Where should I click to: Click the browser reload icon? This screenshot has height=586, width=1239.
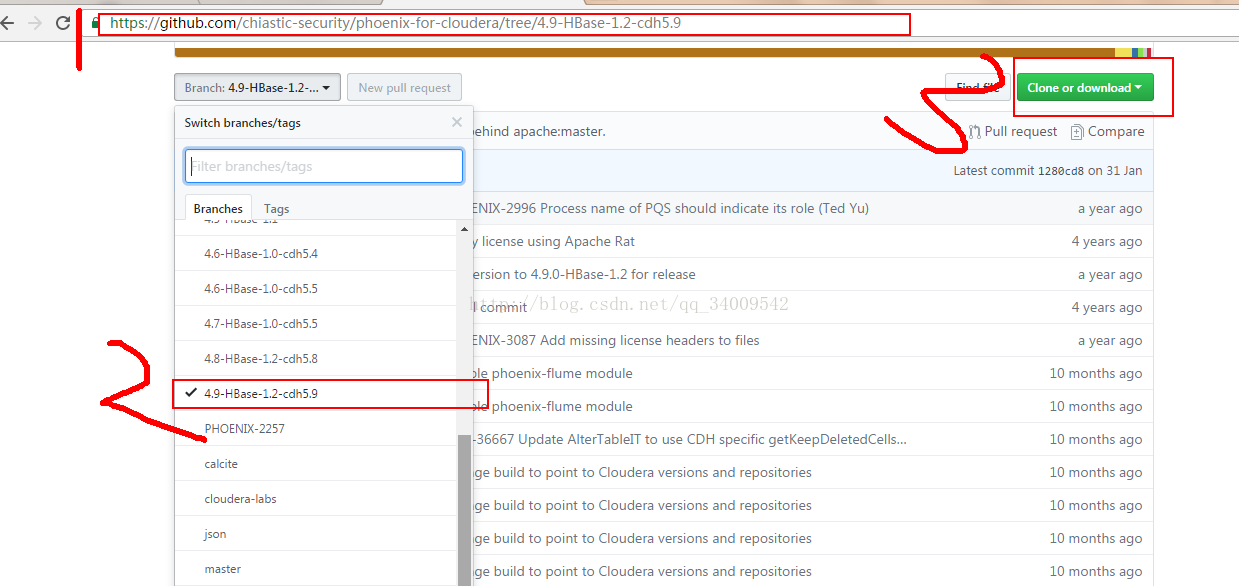pyautogui.click(x=63, y=22)
